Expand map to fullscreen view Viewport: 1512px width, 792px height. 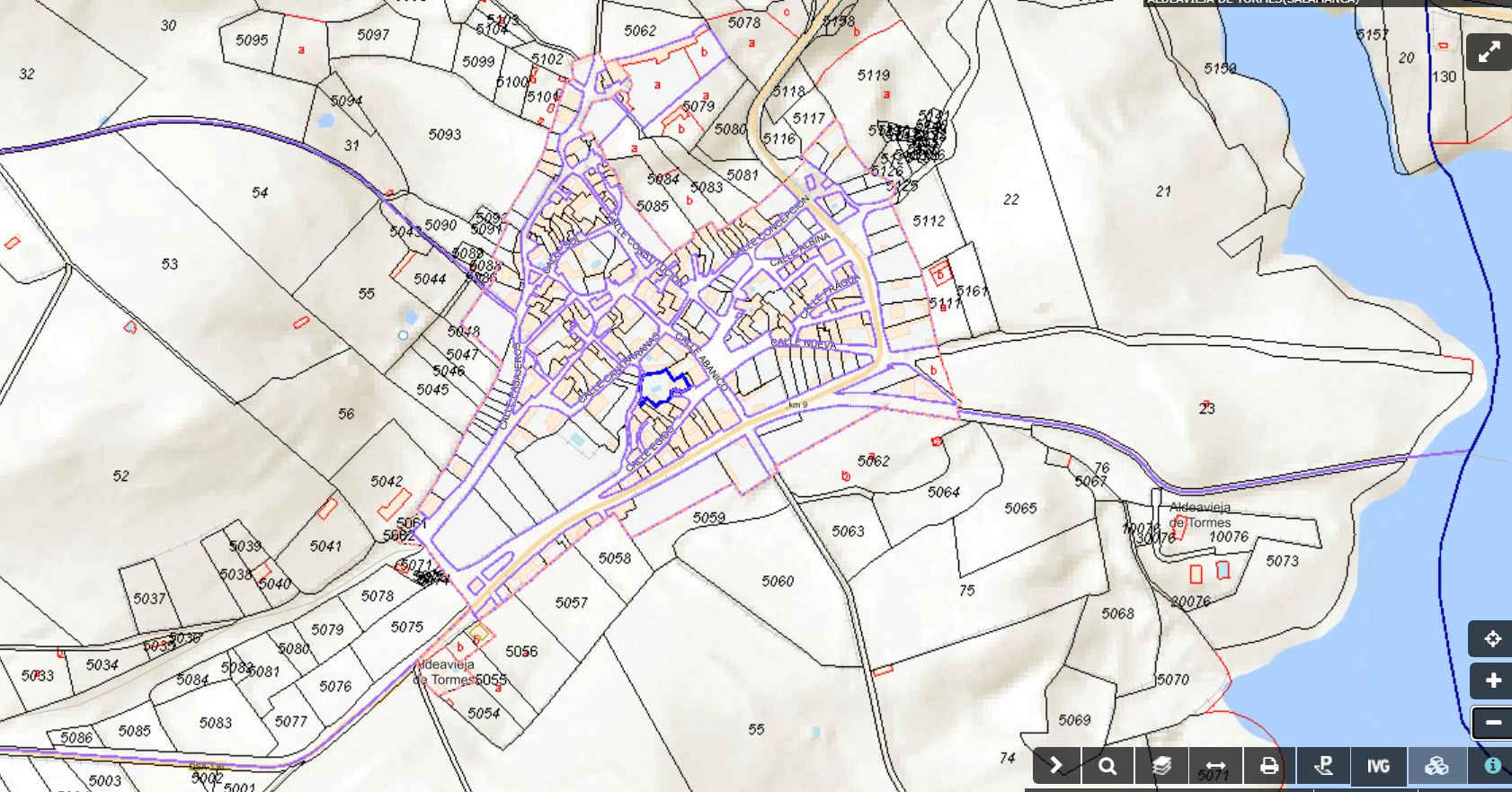click(x=1489, y=52)
